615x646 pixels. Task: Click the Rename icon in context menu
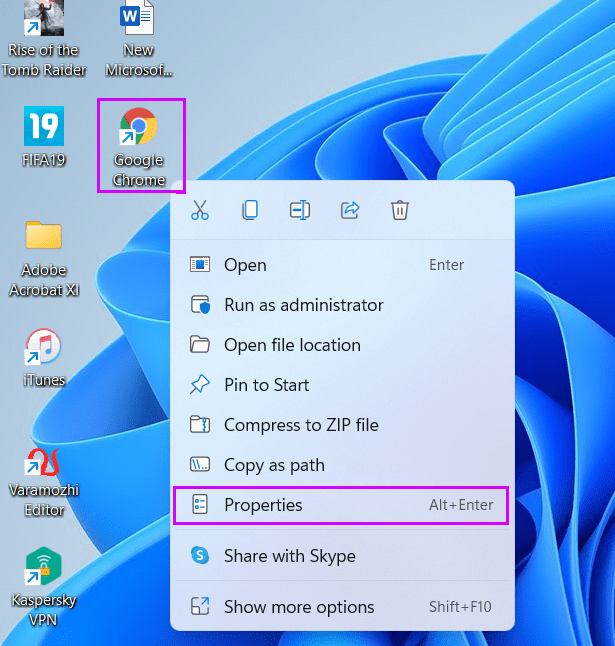click(x=300, y=210)
